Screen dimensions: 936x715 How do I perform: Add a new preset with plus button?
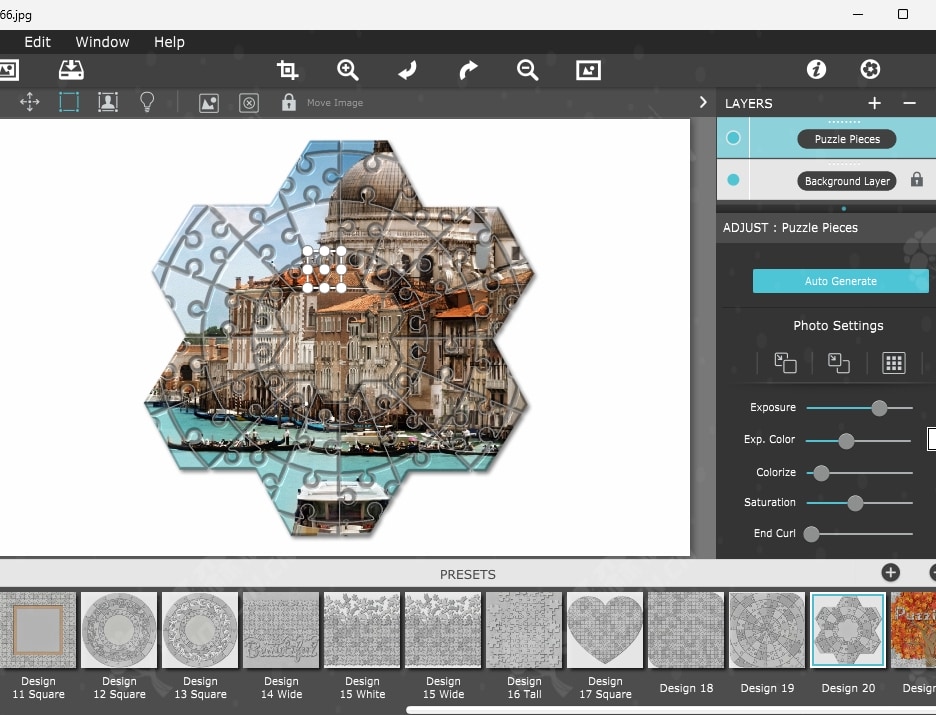pos(890,573)
